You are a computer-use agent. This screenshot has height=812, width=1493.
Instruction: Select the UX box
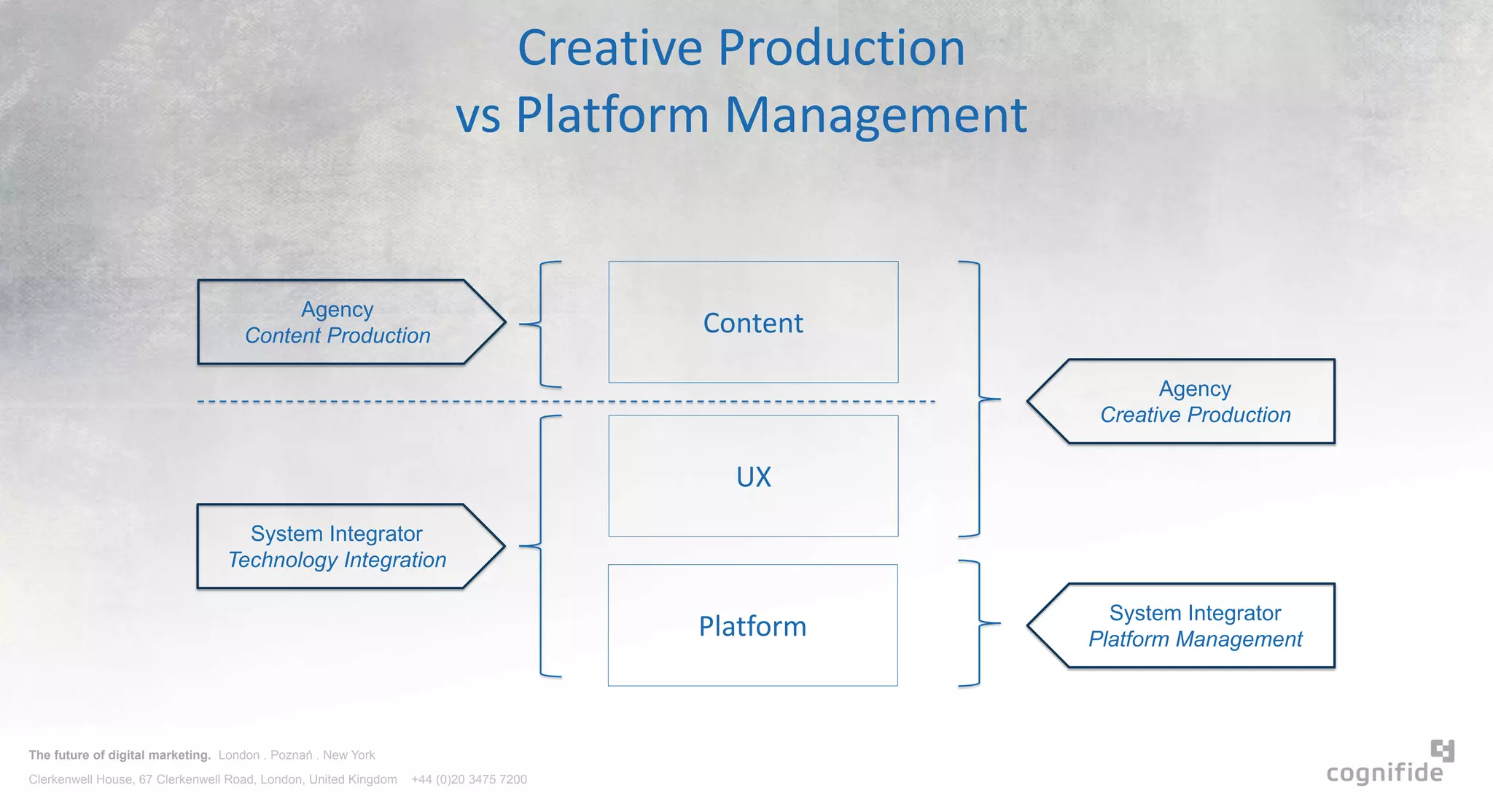753,476
